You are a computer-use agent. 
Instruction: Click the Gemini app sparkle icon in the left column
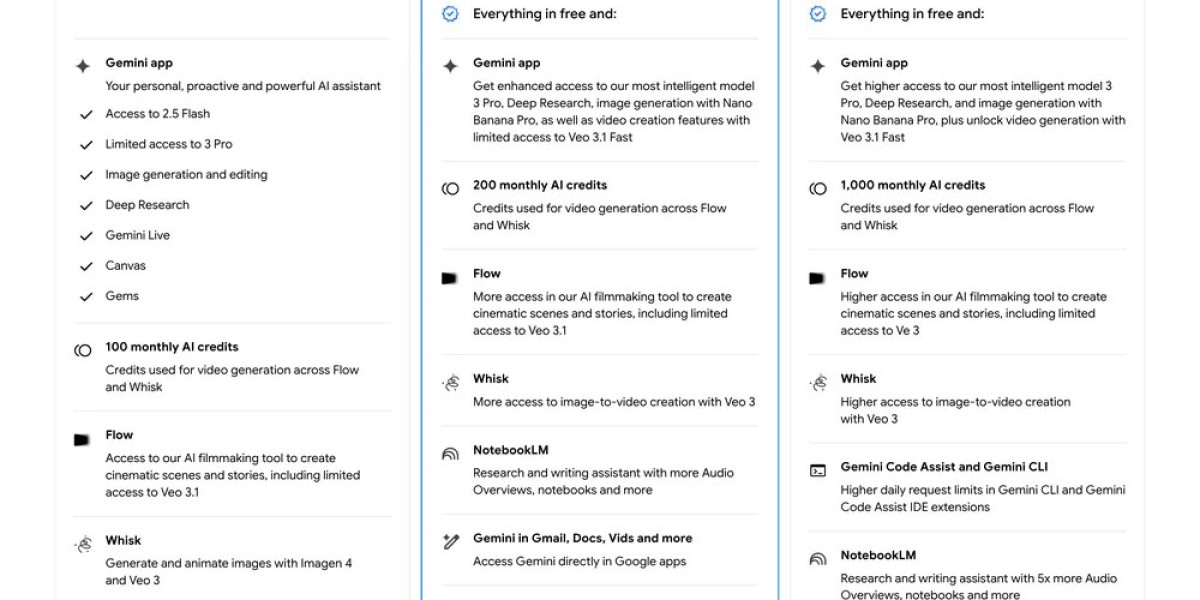point(83,66)
